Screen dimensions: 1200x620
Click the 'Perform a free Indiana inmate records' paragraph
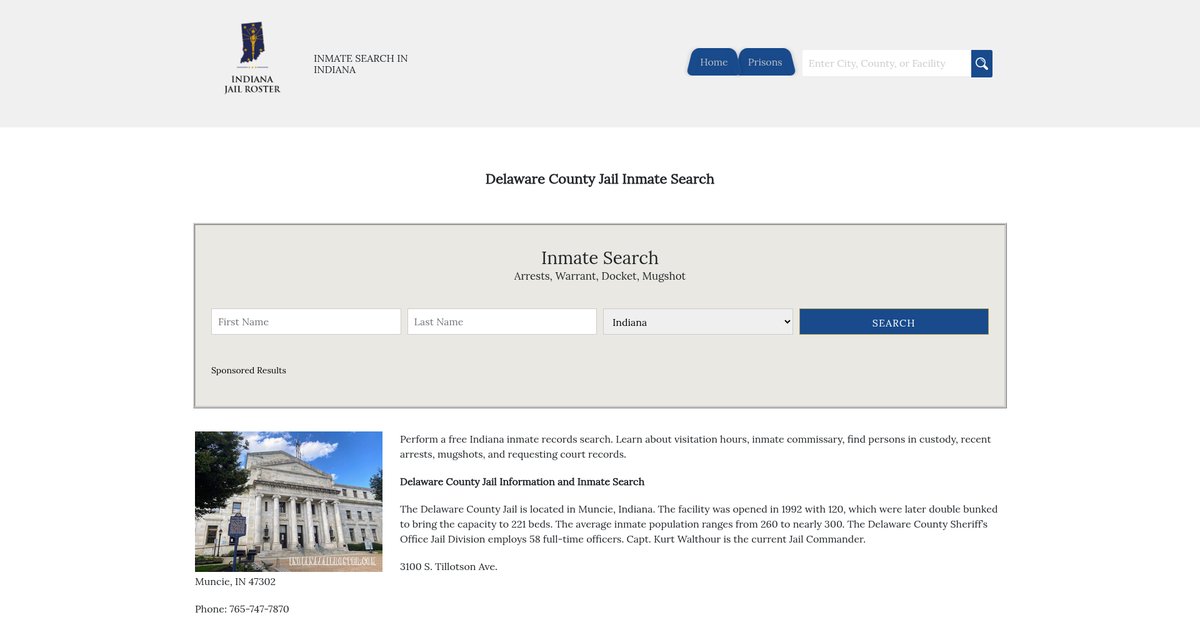695,446
